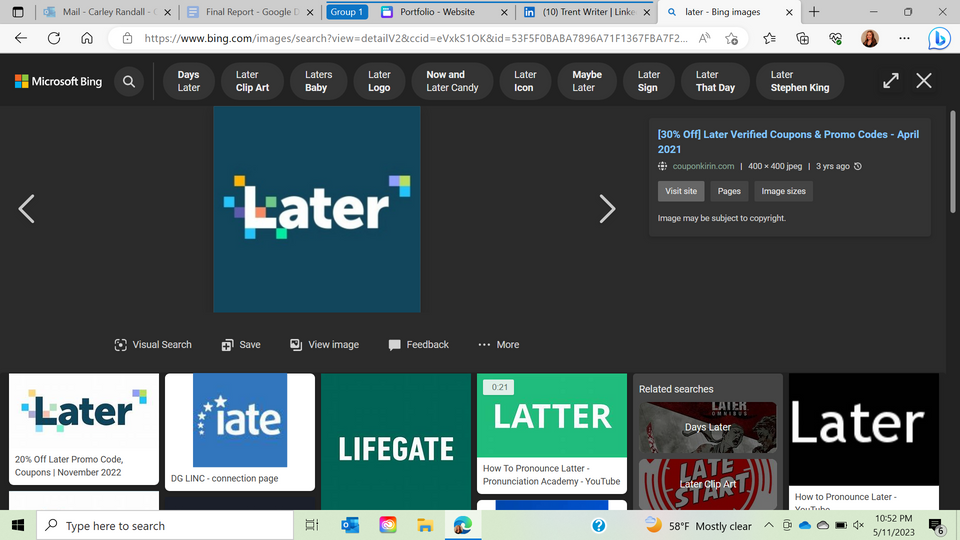Open the weather widget 58°F Mostly clear
This screenshot has height=540, width=960.
pos(699,526)
